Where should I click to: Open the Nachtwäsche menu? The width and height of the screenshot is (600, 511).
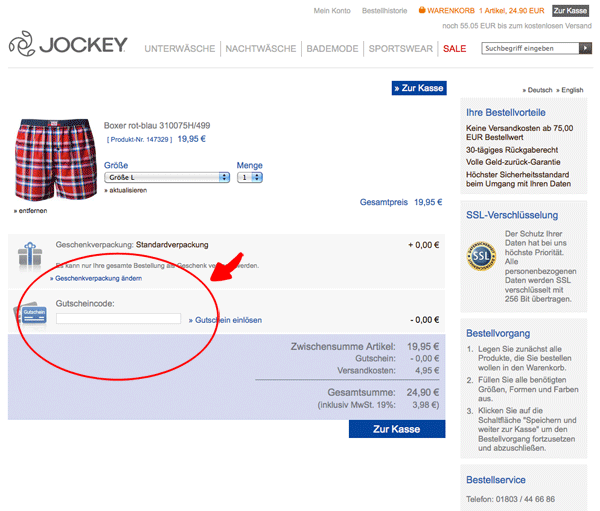point(261,49)
